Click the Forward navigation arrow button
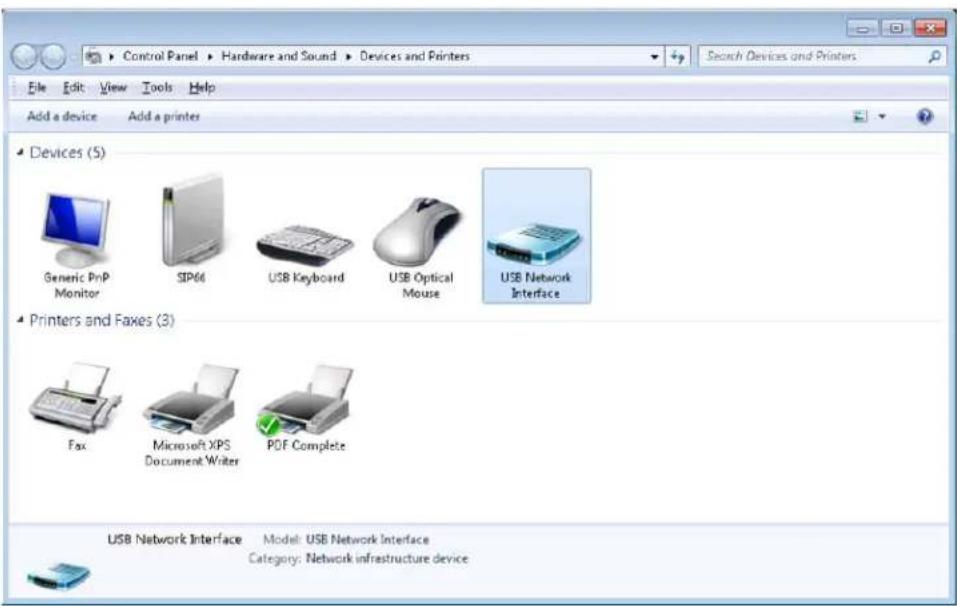The image size is (957, 606). (53, 57)
